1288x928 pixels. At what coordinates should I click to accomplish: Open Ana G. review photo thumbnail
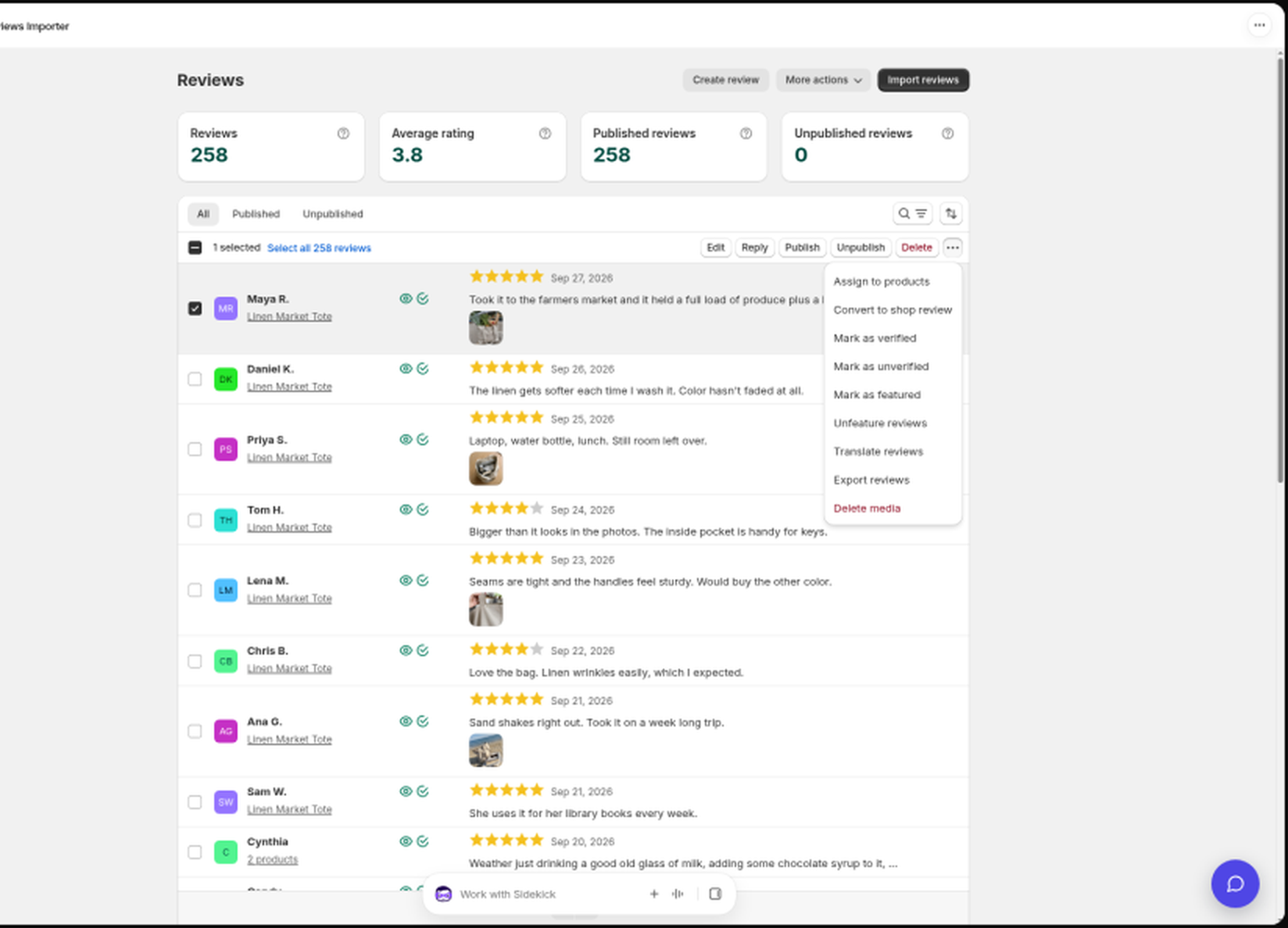point(485,751)
